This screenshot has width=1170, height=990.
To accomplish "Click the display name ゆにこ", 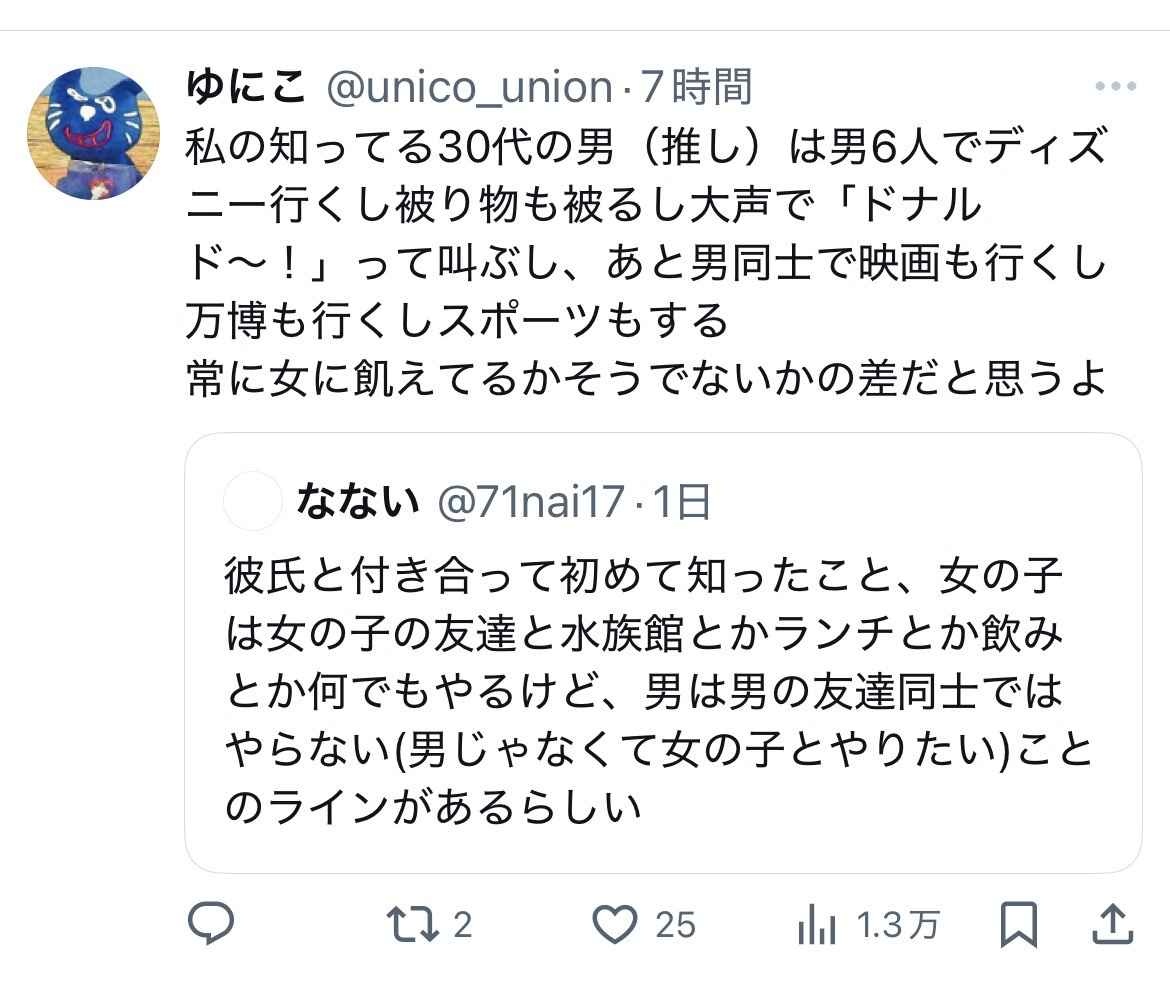I will click(x=246, y=88).
